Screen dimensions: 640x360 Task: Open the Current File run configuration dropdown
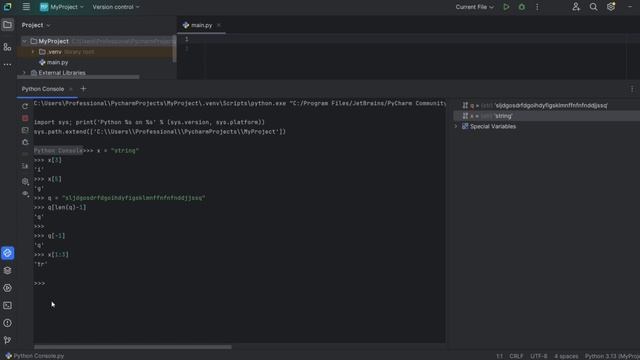(x=475, y=7)
